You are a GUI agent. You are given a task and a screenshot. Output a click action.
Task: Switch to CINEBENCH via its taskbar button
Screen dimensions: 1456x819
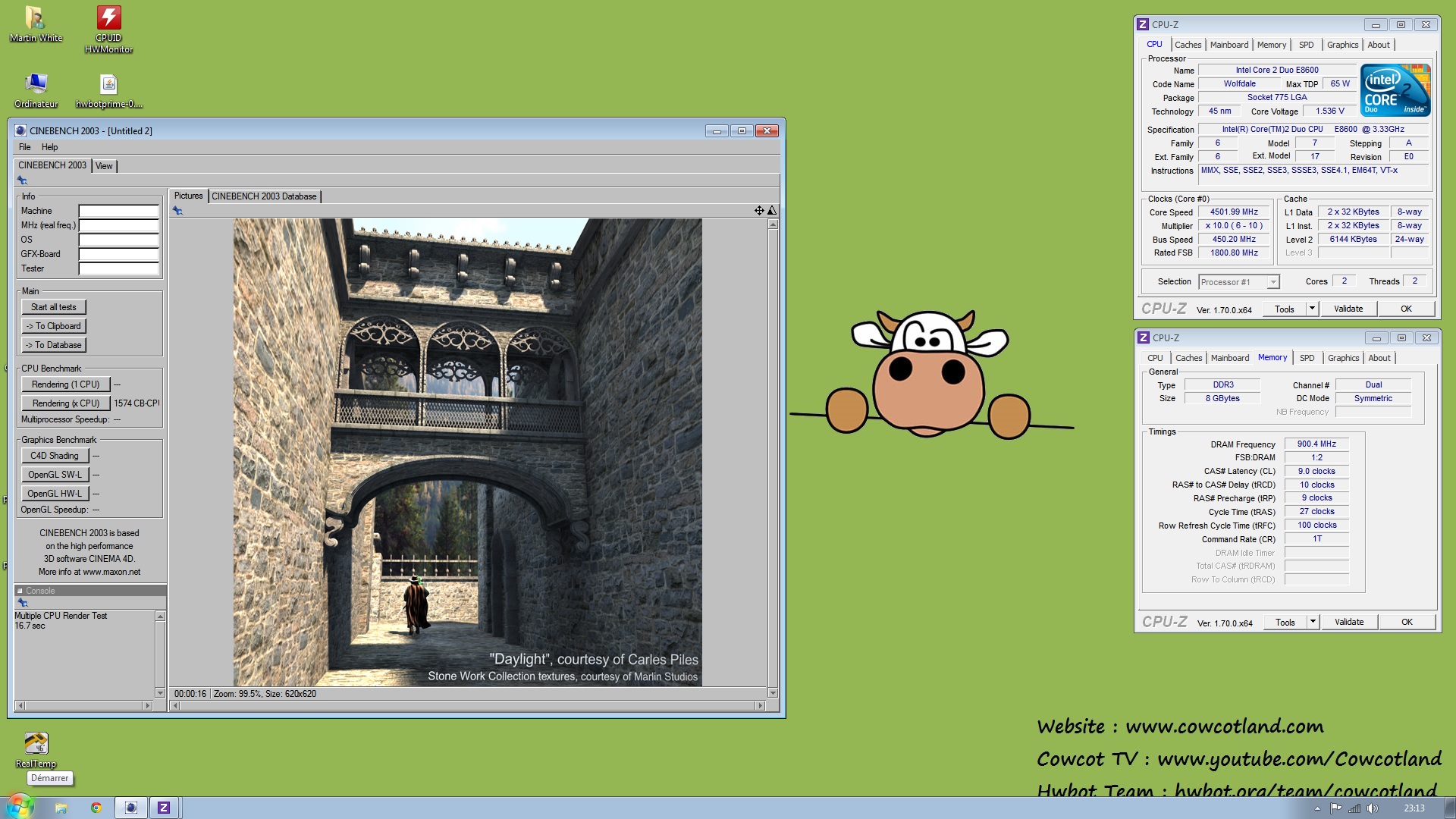click(x=130, y=808)
